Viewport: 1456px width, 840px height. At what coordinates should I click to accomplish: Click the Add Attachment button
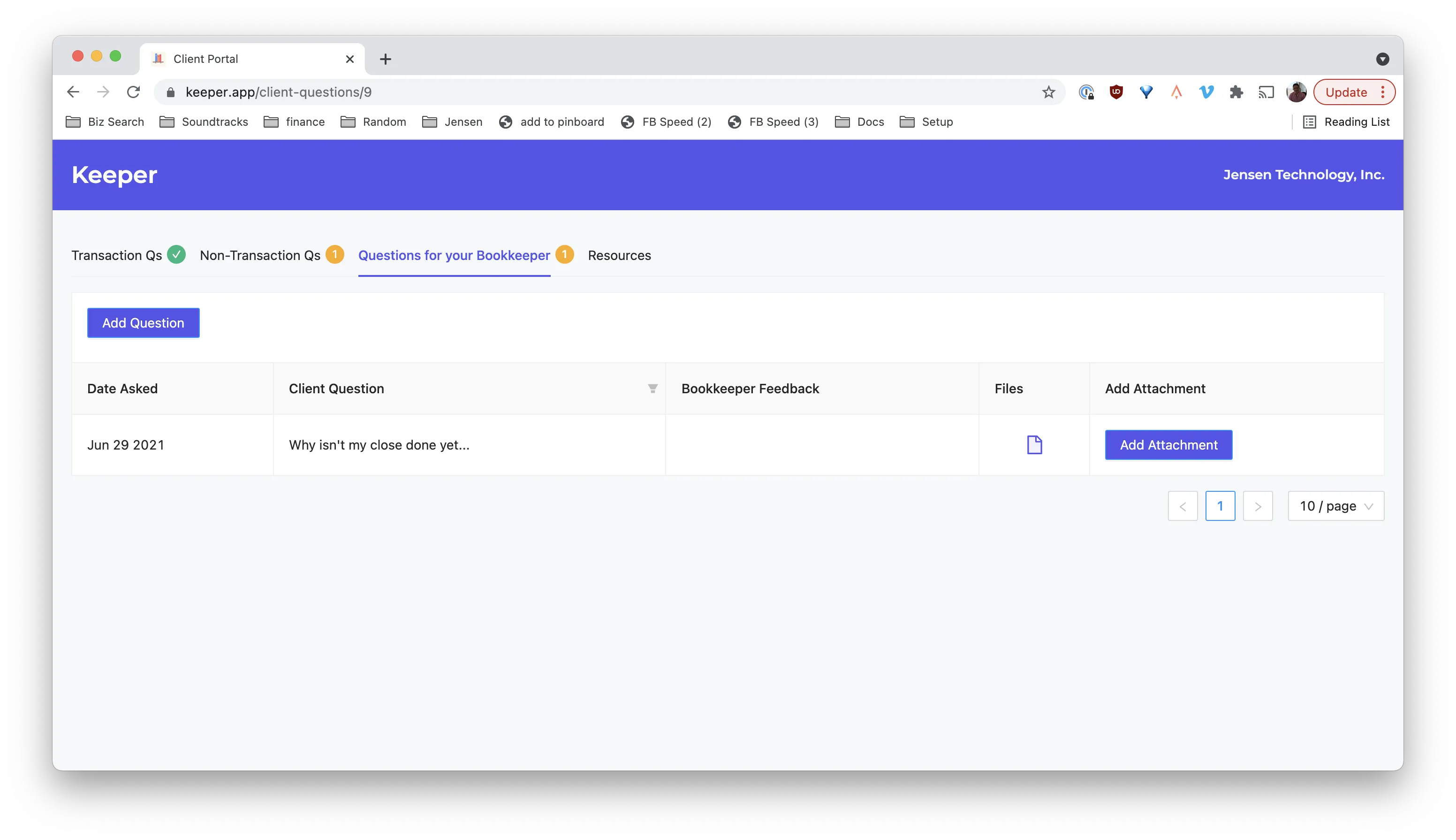click(x=1168, y=445)
